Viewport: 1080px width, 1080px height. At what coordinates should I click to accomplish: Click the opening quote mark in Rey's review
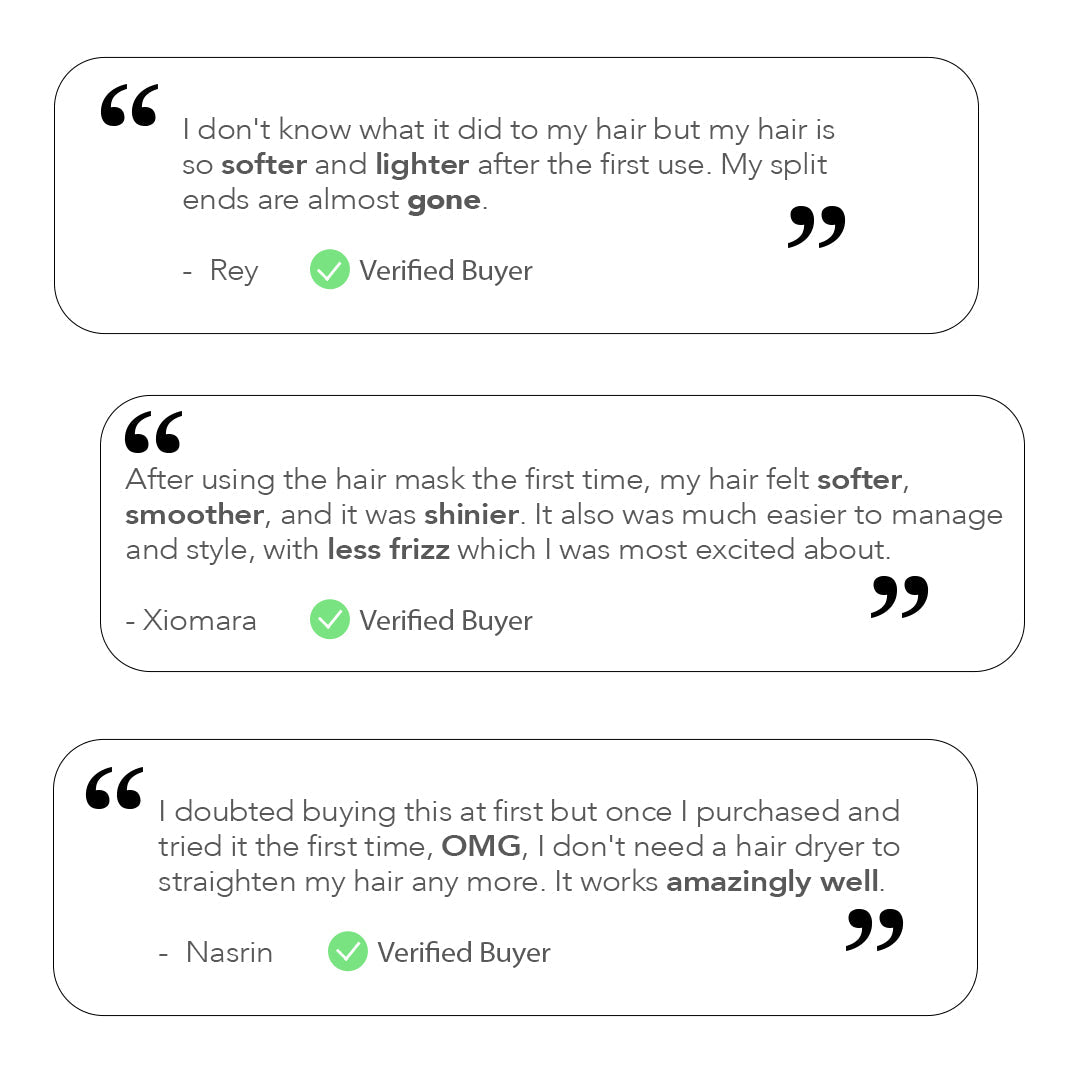[x=129, y=107]
